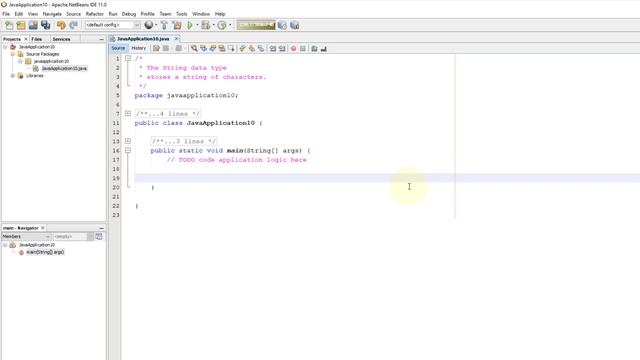Toggle Rectangular Selection editor icon
This screenshot has width=640, height=360.
[231, 49]
